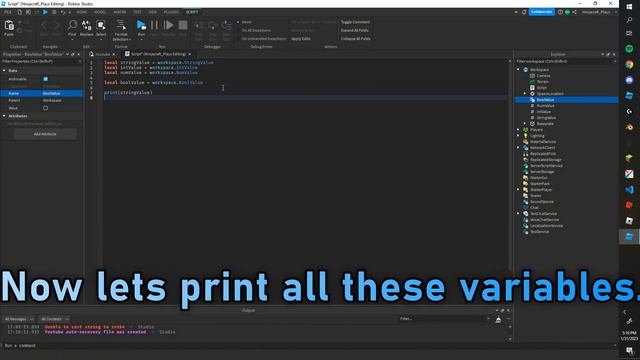Select the Script item under Workspace
The width and height of the screenshot is (640, 360).
tap(541, 88)
